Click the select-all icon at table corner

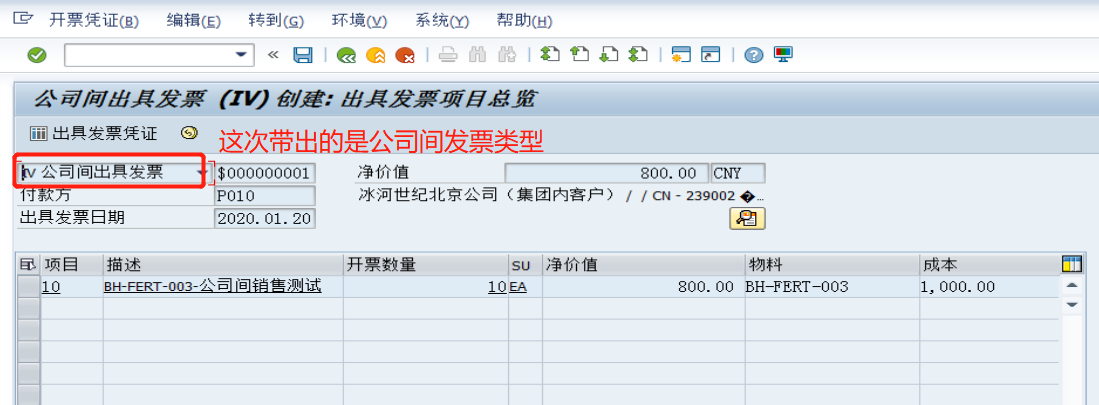[27, 264]
